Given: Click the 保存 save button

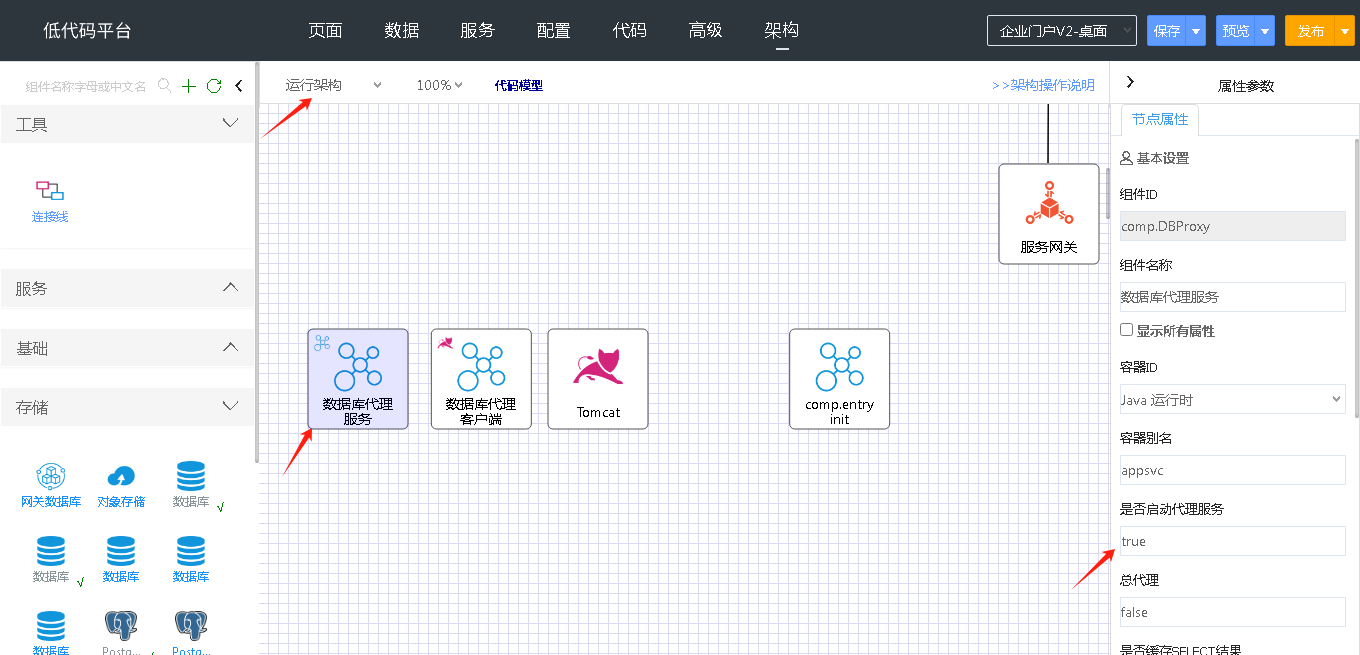Looking at the screenshot, I should (x=1167, y=31).
